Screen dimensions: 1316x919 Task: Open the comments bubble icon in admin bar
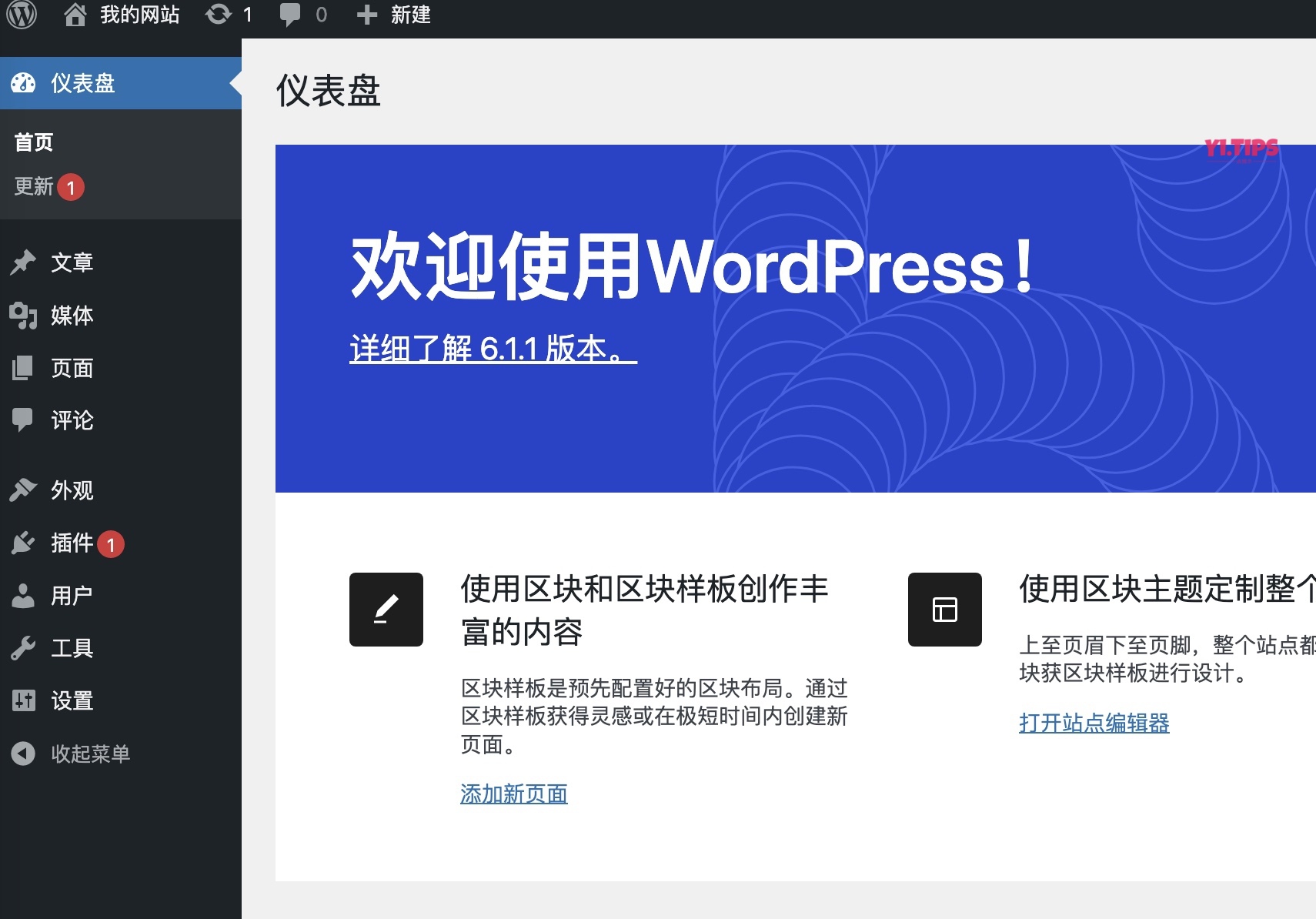[x=292, y=15]
